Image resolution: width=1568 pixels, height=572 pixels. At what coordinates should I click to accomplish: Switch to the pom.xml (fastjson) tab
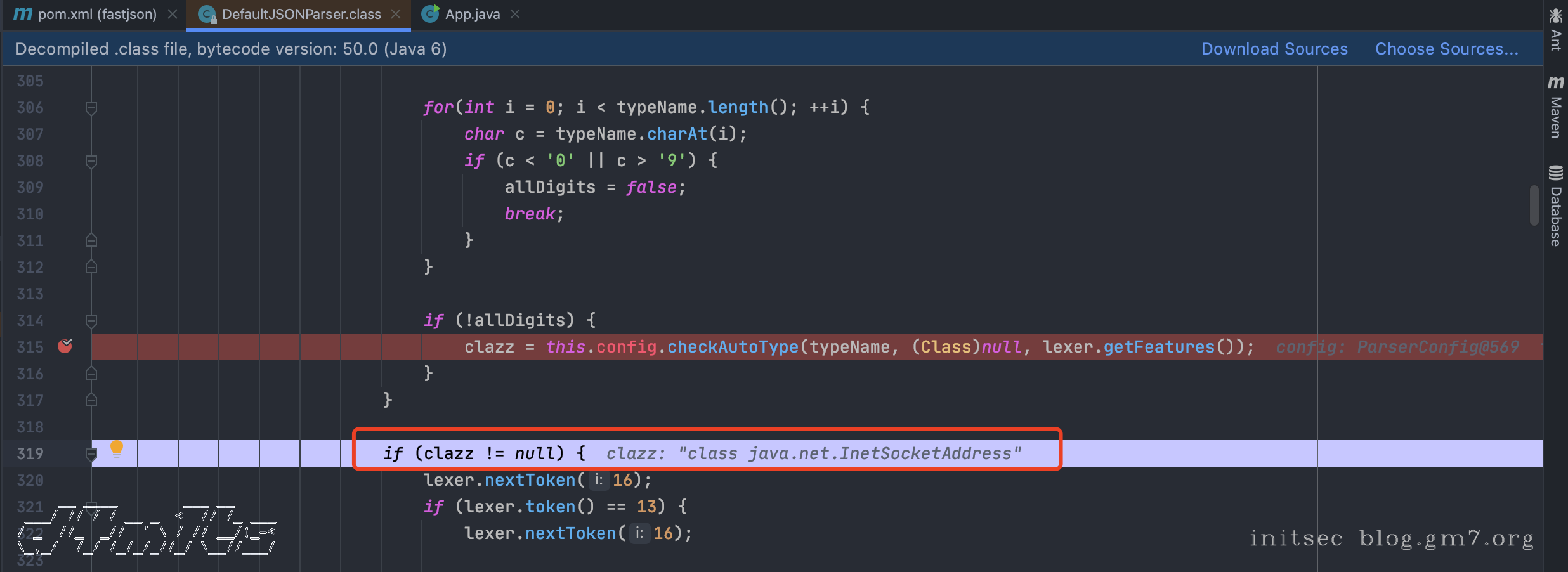96,14
